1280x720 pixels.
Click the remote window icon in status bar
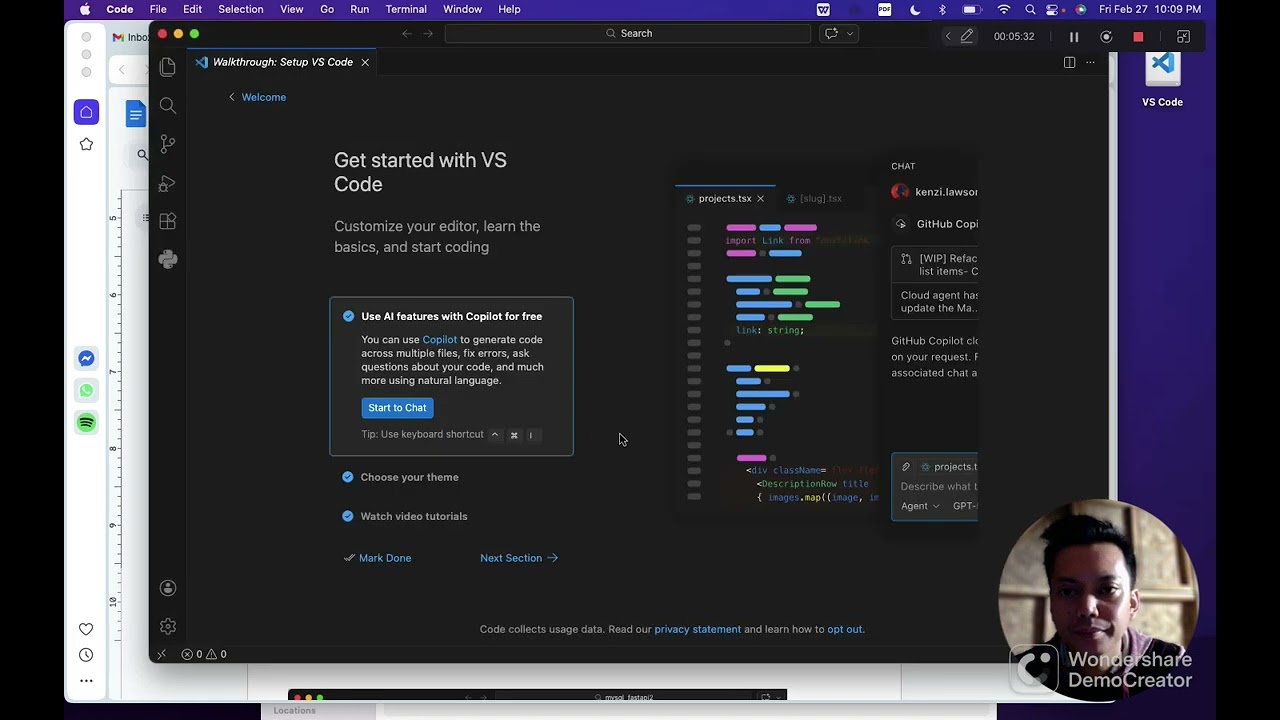[x=161, y=654]
